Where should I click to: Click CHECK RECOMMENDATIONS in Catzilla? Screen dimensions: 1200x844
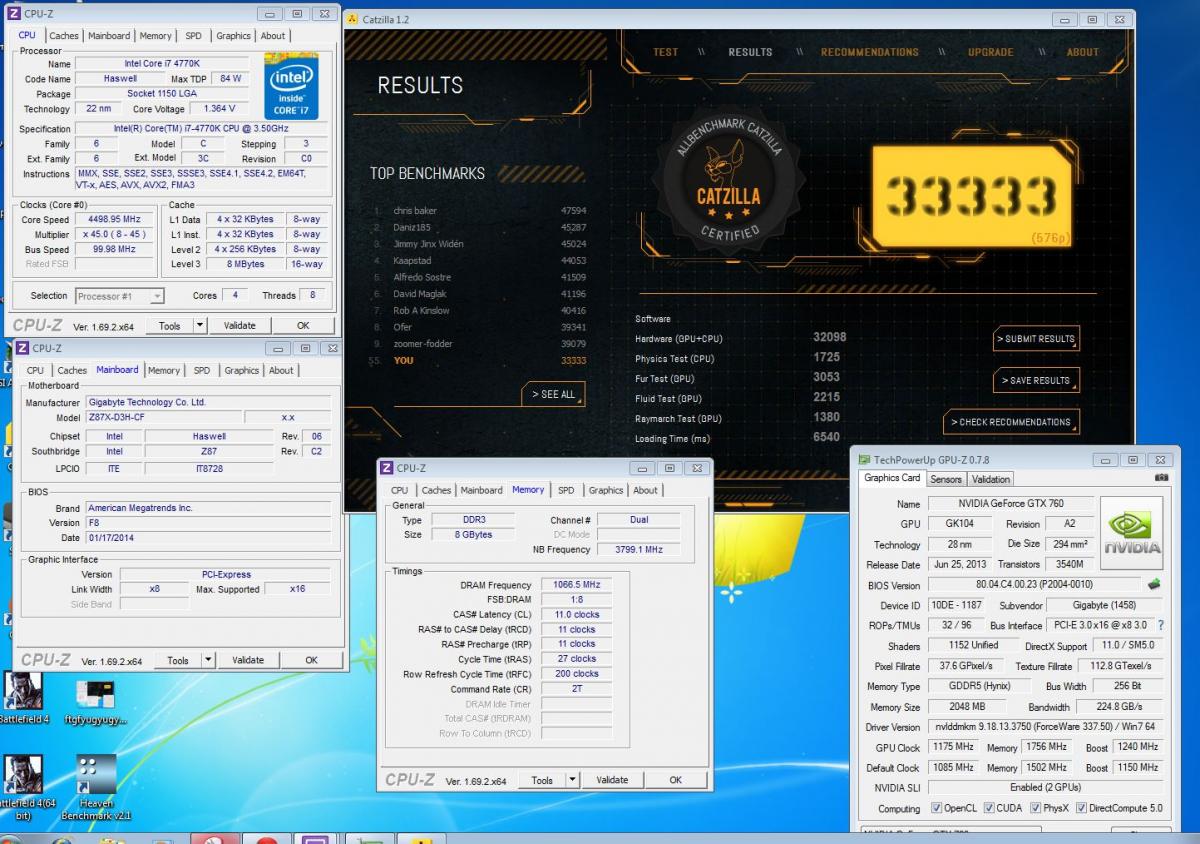tap(1010, 422)
